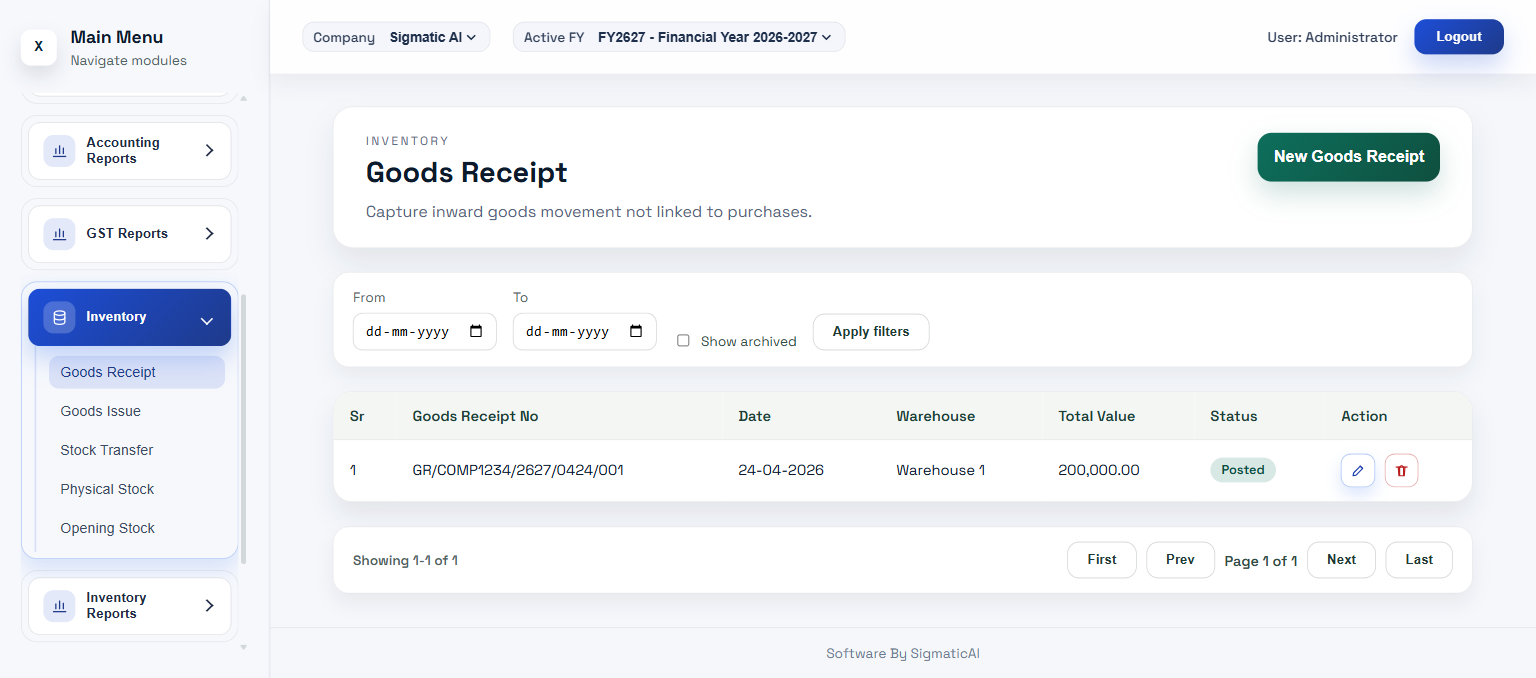
Task: Click the GST Reports bar chart icon
Action: tap(59, 234)
